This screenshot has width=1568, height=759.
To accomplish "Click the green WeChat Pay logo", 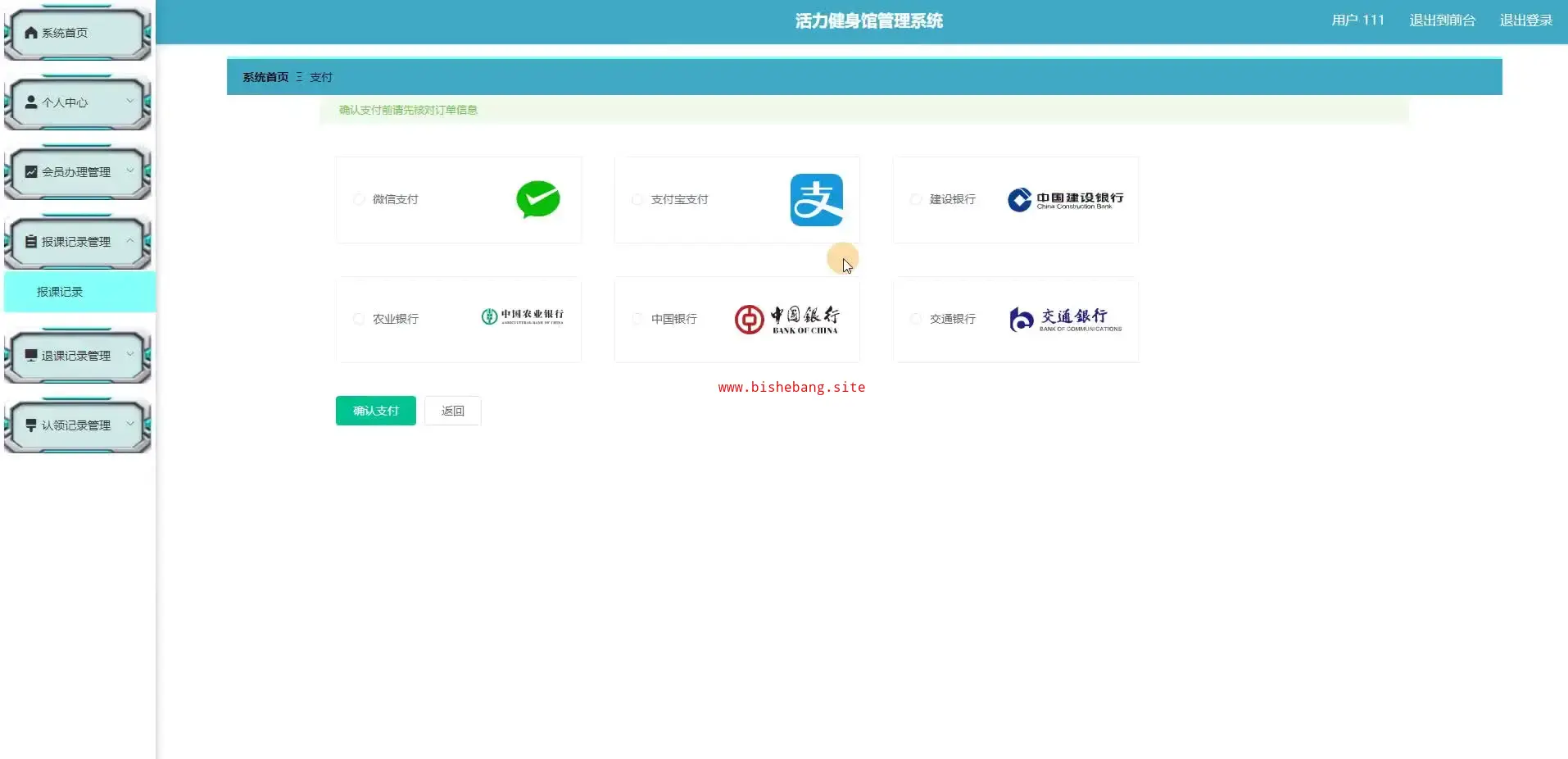I will tap(538, 199).
